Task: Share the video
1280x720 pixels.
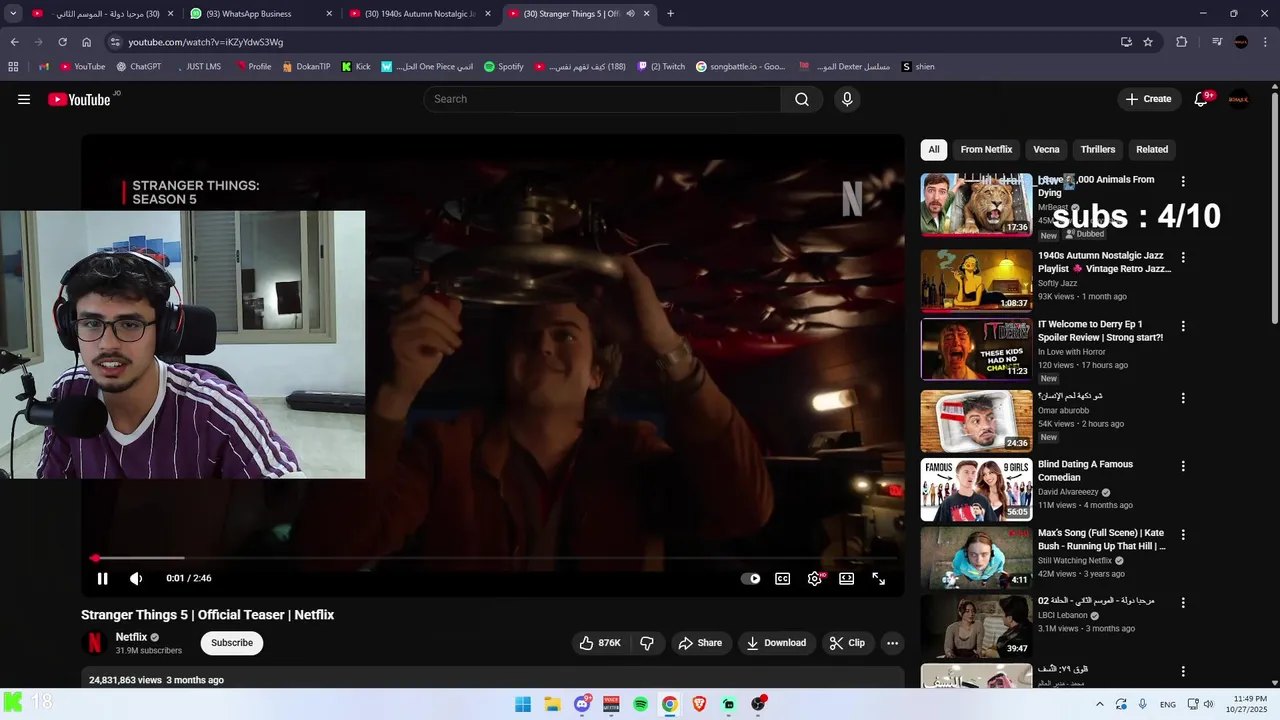Action: click(700, 643)
